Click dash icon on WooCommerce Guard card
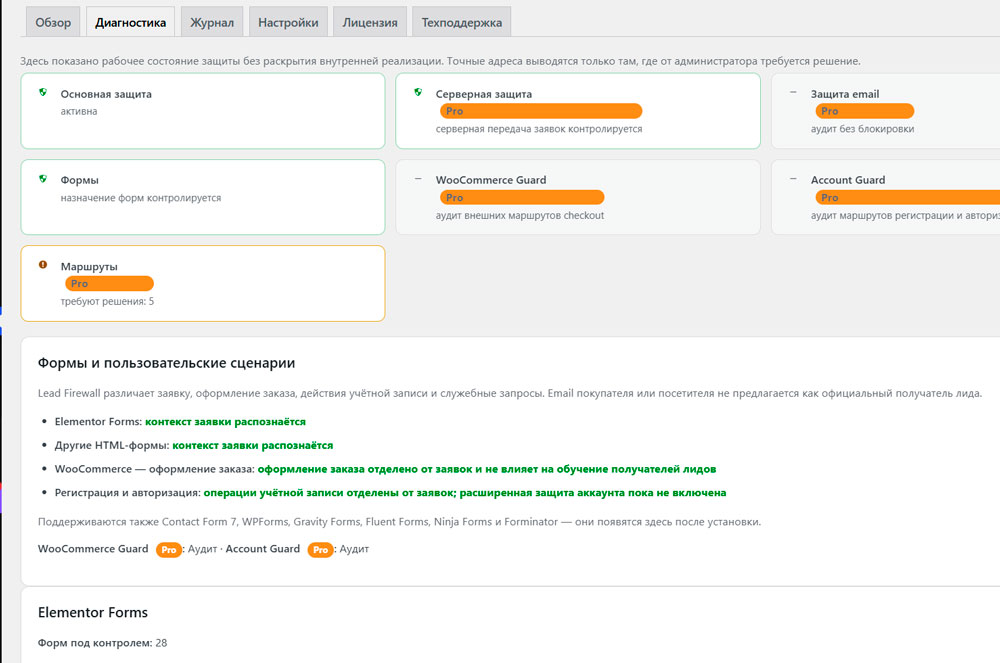Screen dimensions: 1000x663 pos(418,178)
